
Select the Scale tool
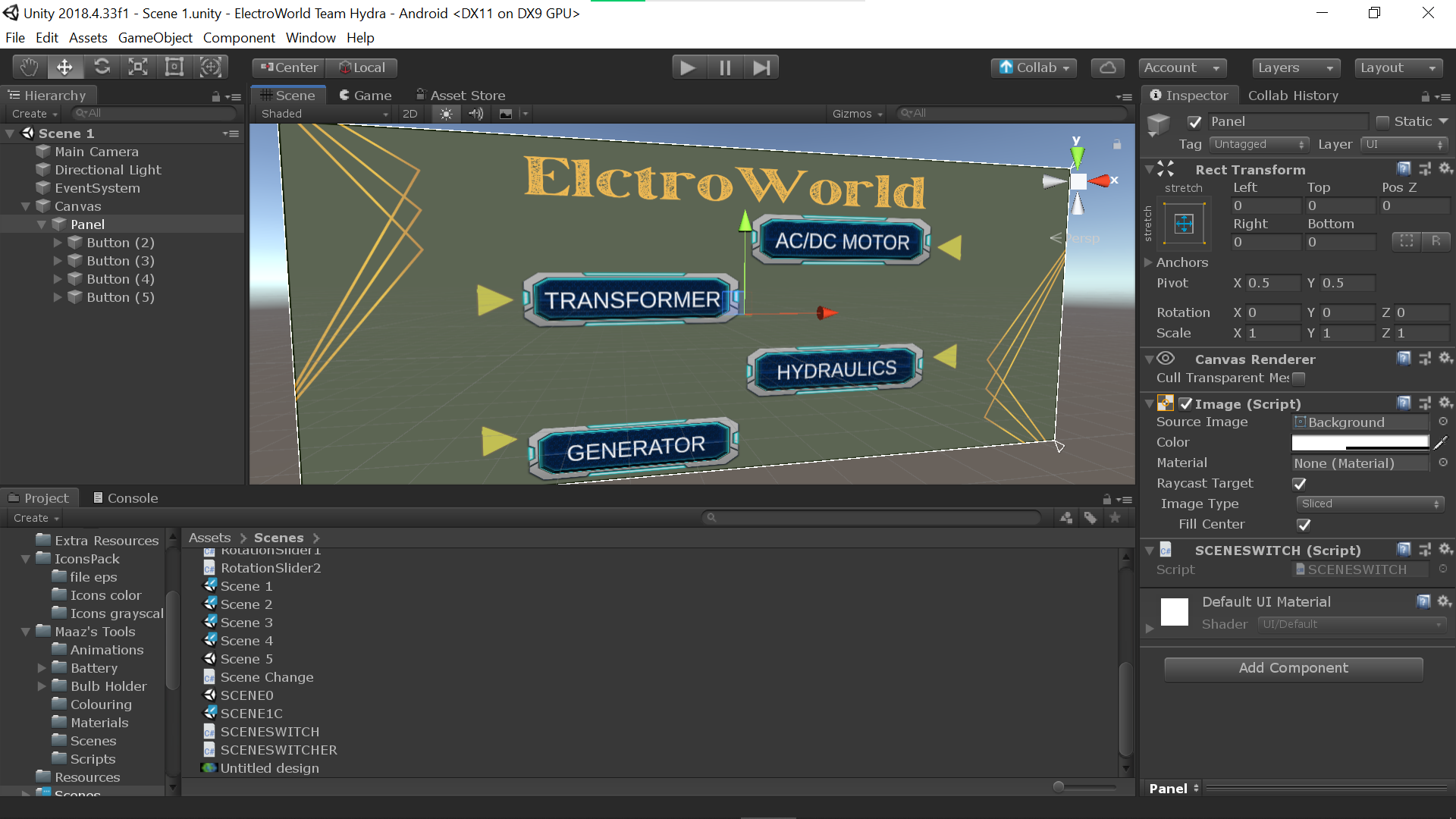[x=138, y=67]
